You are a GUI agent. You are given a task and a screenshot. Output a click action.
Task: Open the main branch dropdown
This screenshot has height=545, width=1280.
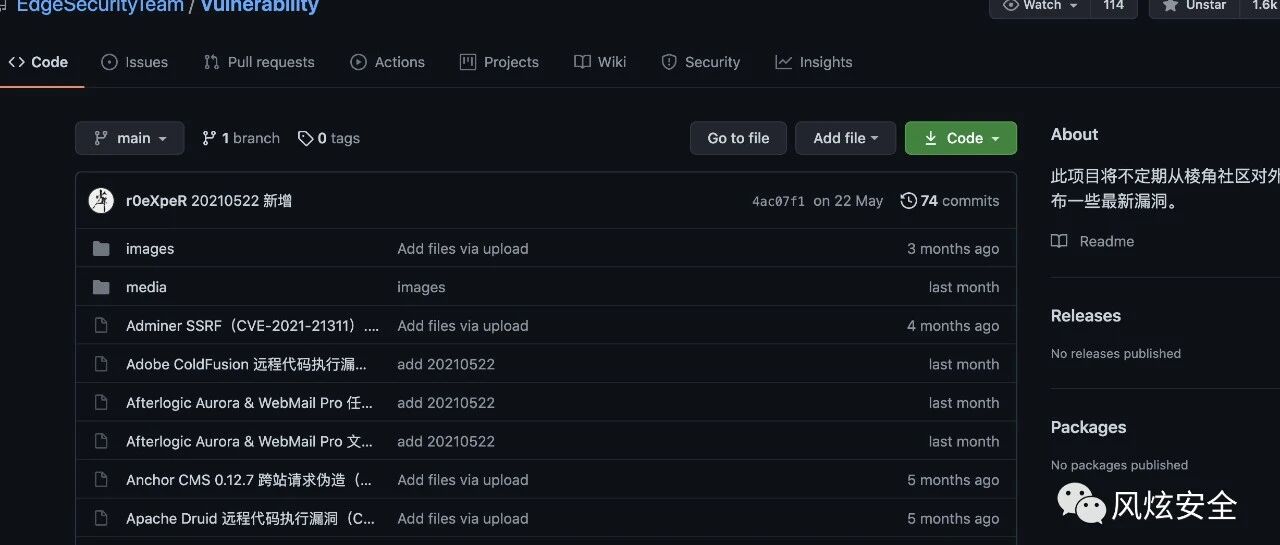click(x=130, y=138)
